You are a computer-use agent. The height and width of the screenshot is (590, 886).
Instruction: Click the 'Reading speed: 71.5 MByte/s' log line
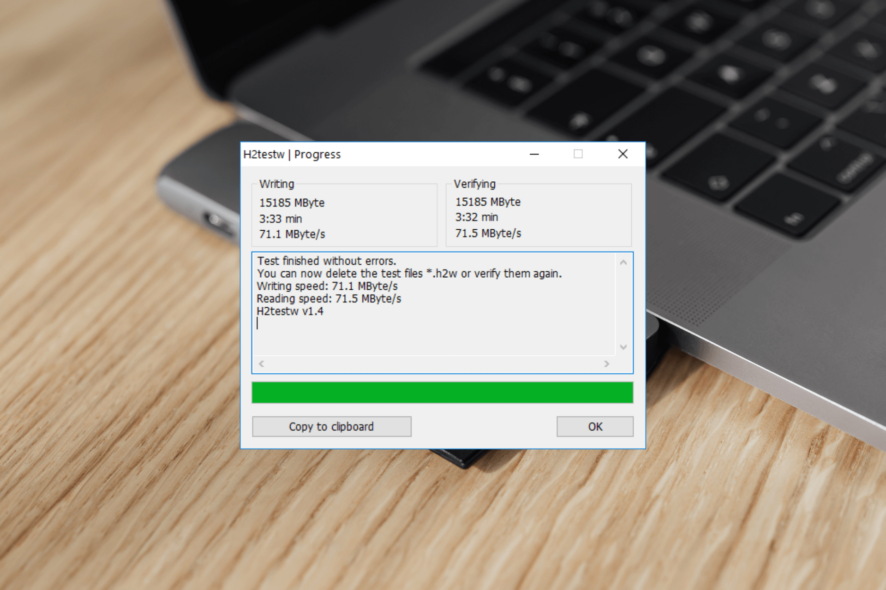click(x=329, y=298)
